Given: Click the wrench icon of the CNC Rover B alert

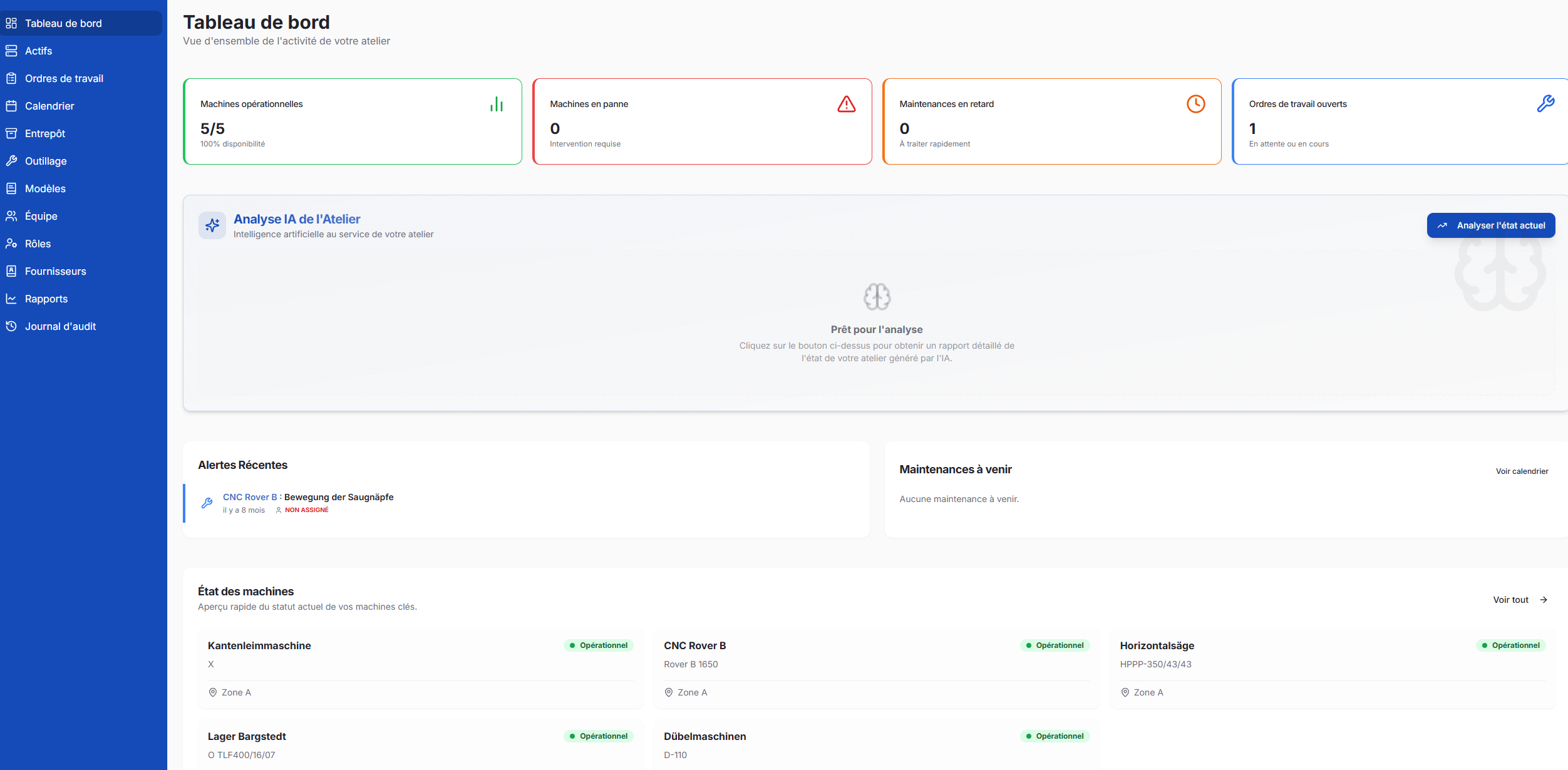Looking at the screenshot, I should [207, 503].
